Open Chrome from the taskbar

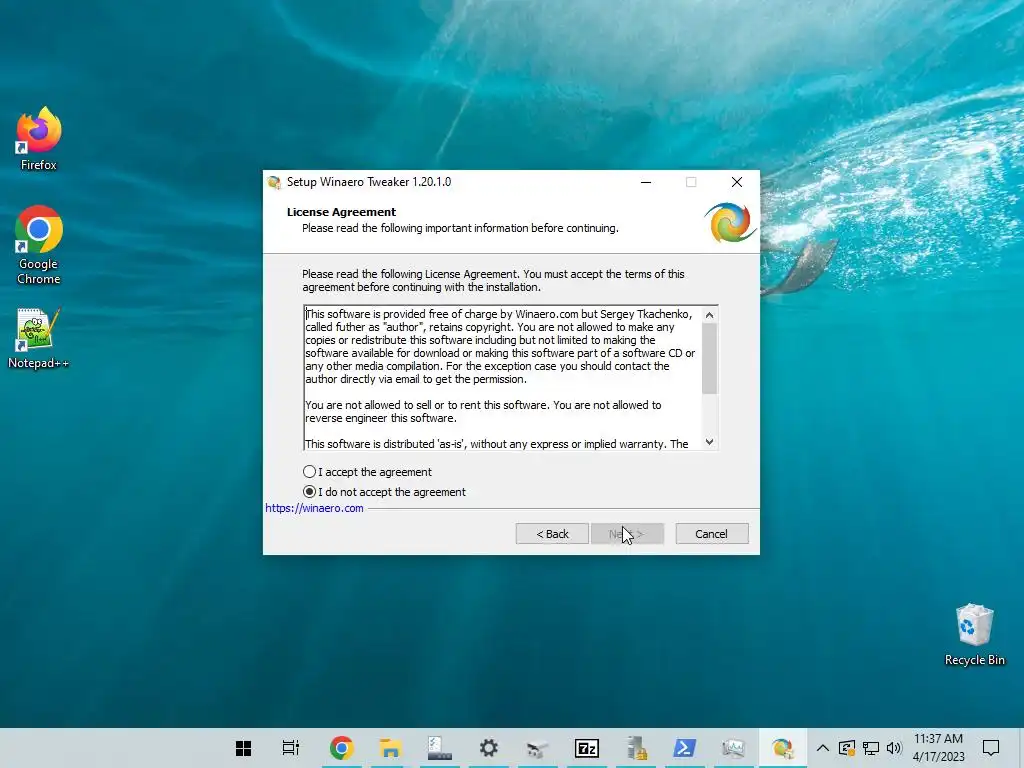coord(342,748)
